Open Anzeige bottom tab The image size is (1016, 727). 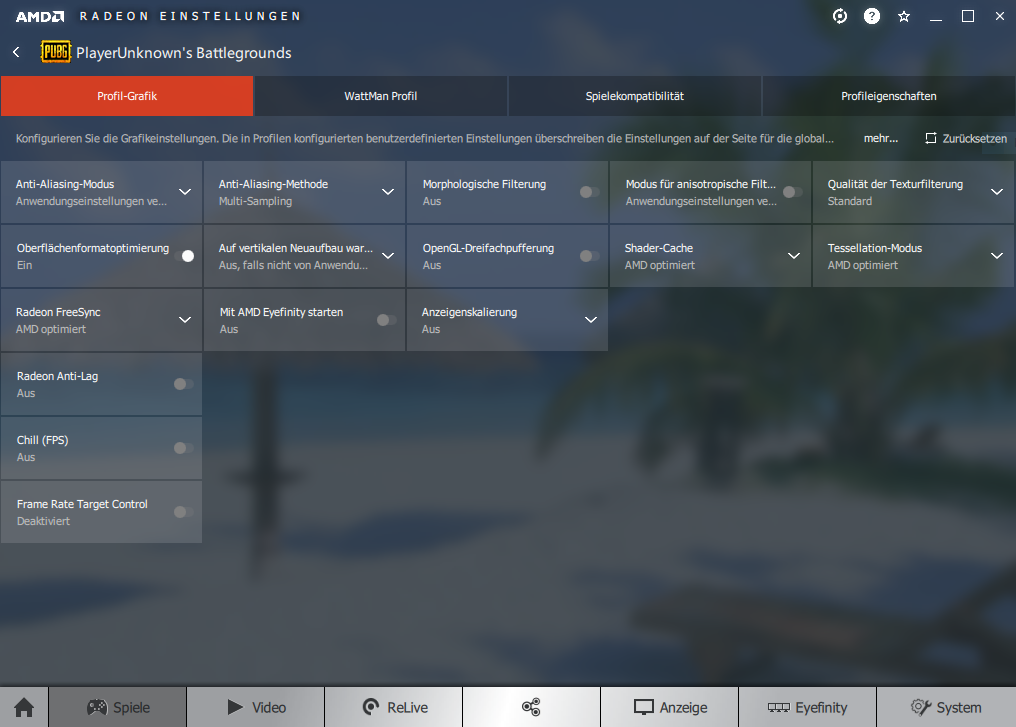coord(669,707)
